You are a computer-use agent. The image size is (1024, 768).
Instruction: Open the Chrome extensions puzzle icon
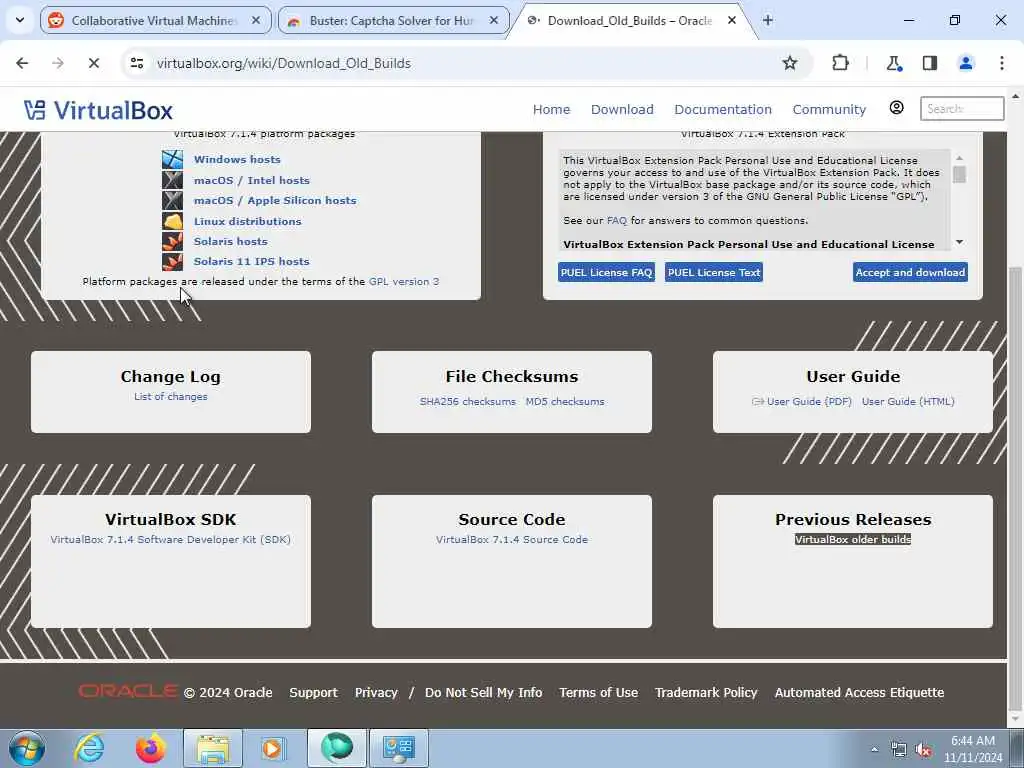tap(840, 63)
